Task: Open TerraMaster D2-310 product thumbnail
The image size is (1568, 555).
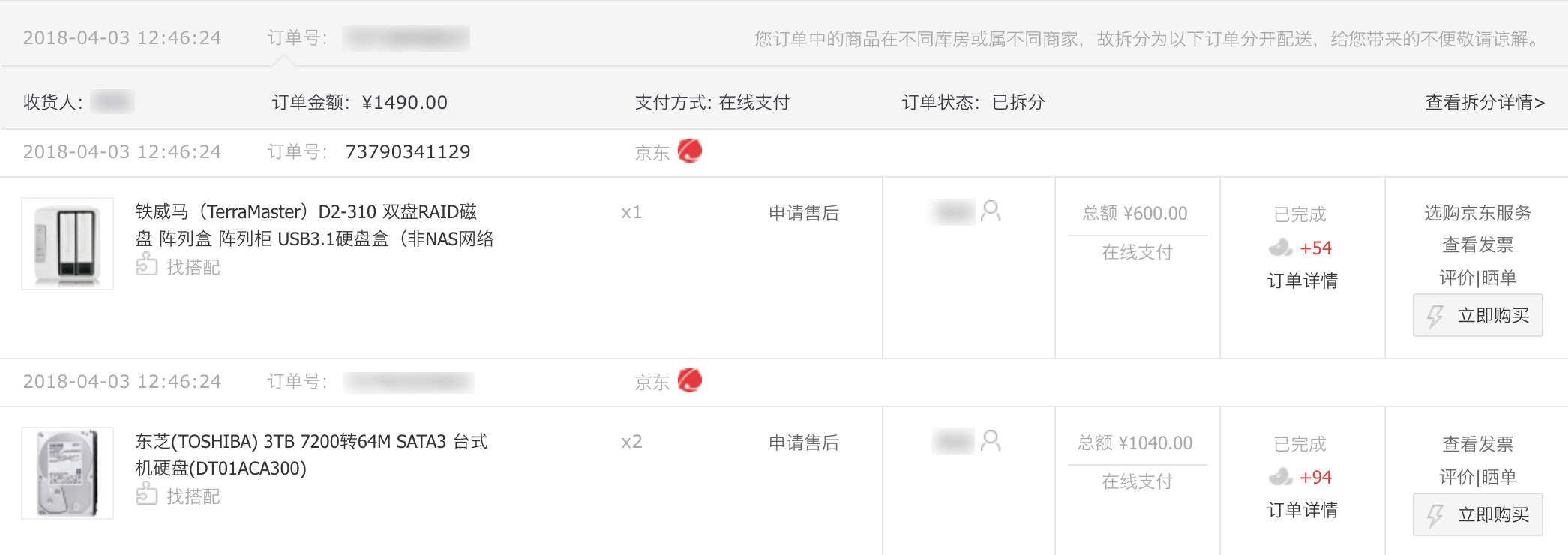Action: point(67,244)
